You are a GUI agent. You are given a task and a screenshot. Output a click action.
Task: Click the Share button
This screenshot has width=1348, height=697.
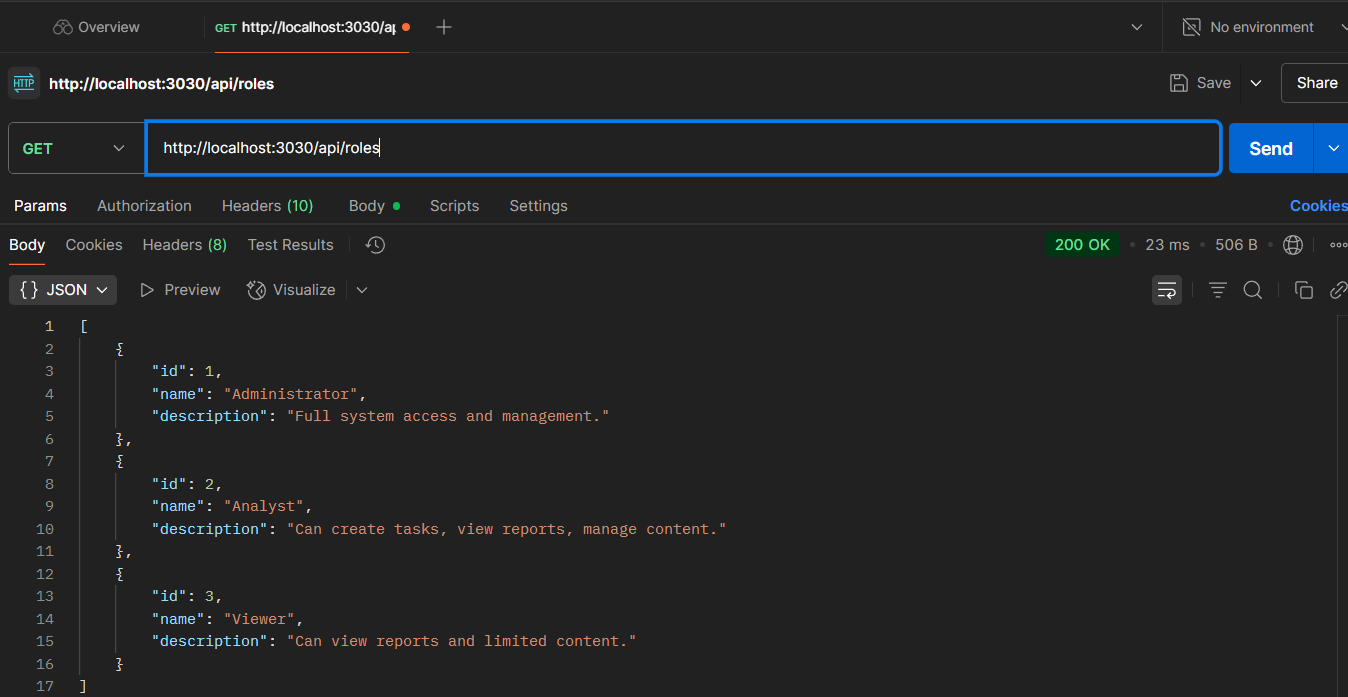(x=1316, y=83)
